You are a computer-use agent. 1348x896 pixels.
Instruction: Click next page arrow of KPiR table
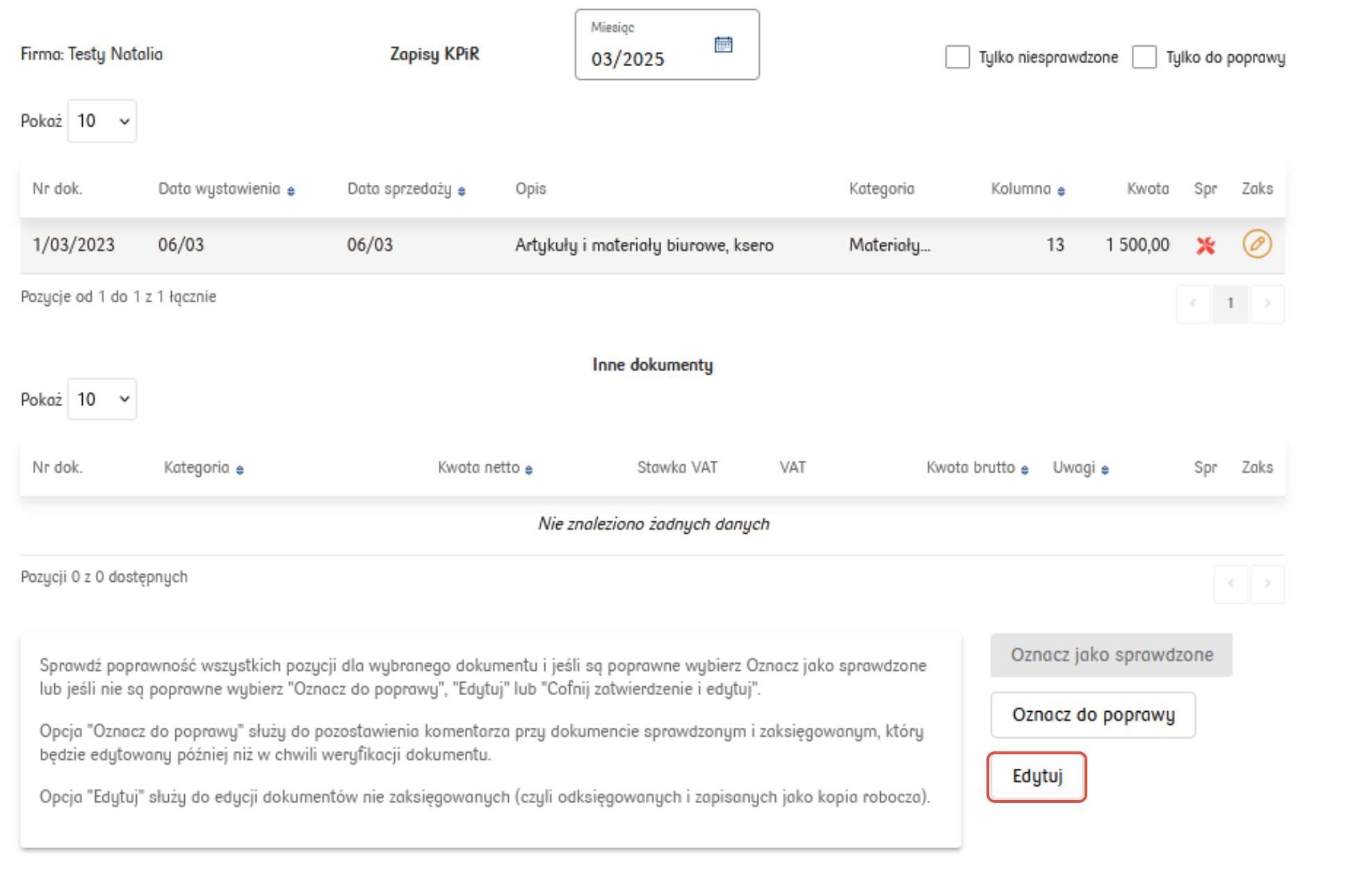(1267, 303)
